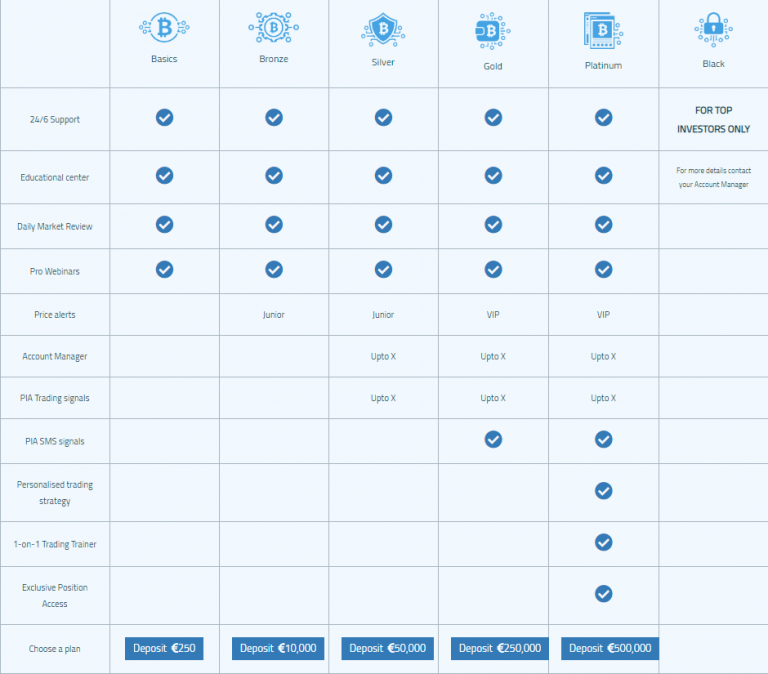Image resolution: width=768 pixels, height=674 pixels.
Task: Select the Silver plan shield icon
Action: point(383,30)
